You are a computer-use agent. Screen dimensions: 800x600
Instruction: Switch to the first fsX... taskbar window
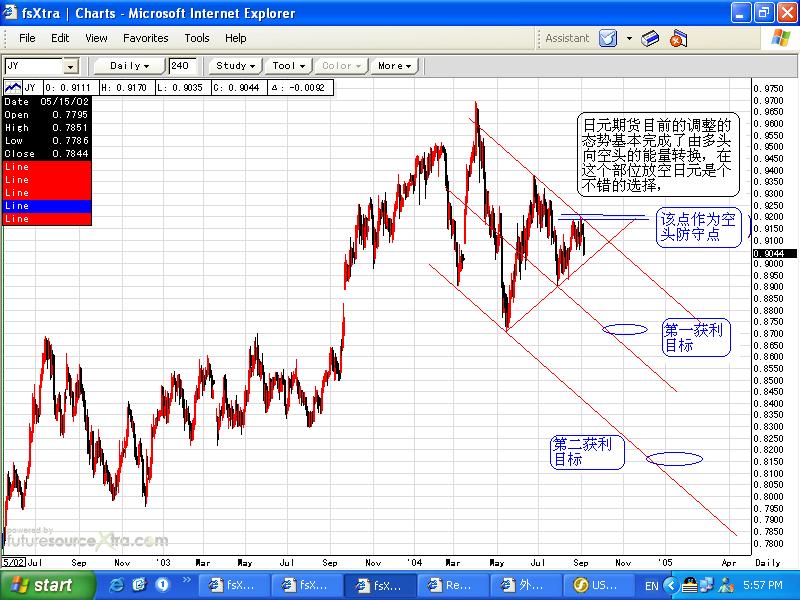tap(233, 585)
